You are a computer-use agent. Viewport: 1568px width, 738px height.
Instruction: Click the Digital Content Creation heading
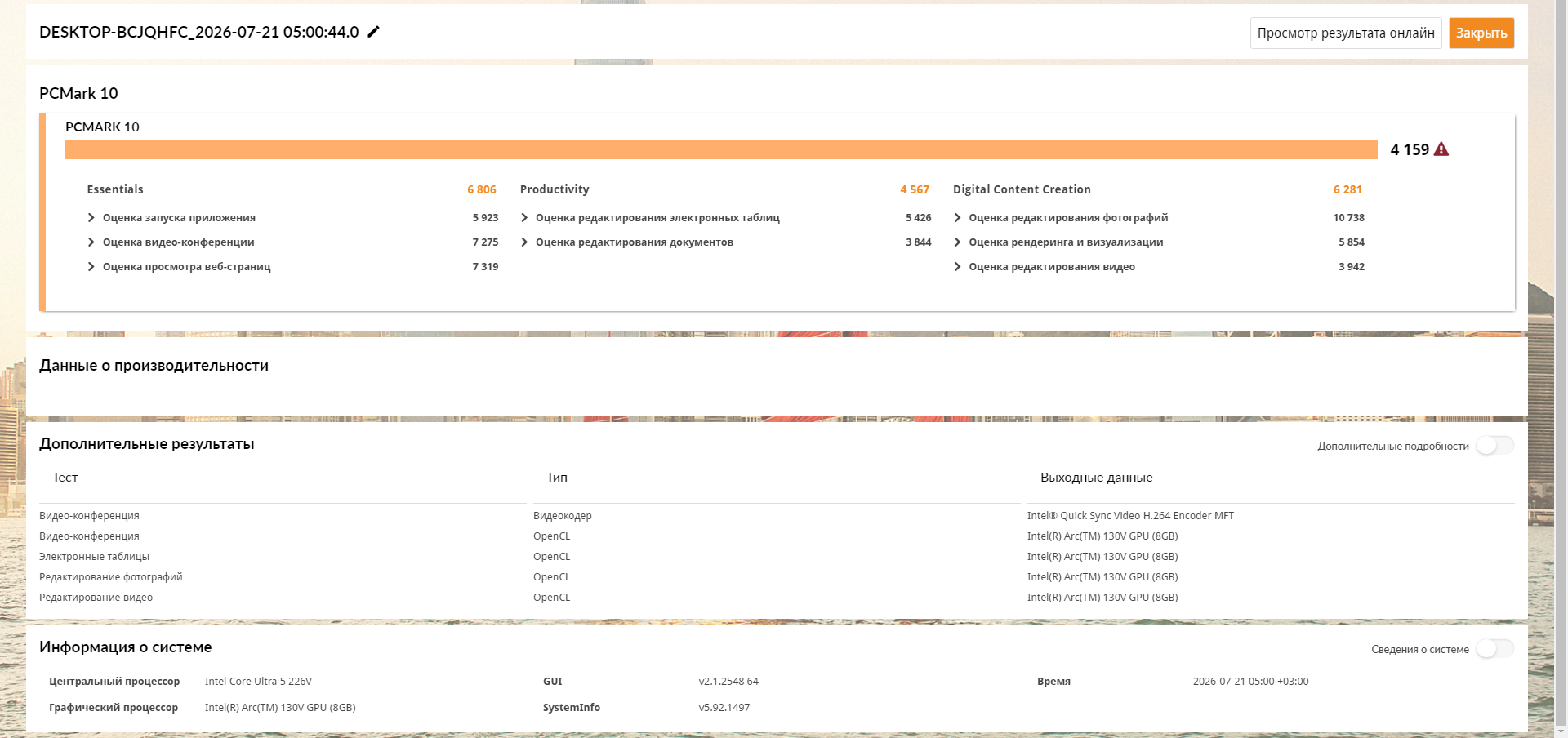pyautogui.click(x=1022, y=189)
